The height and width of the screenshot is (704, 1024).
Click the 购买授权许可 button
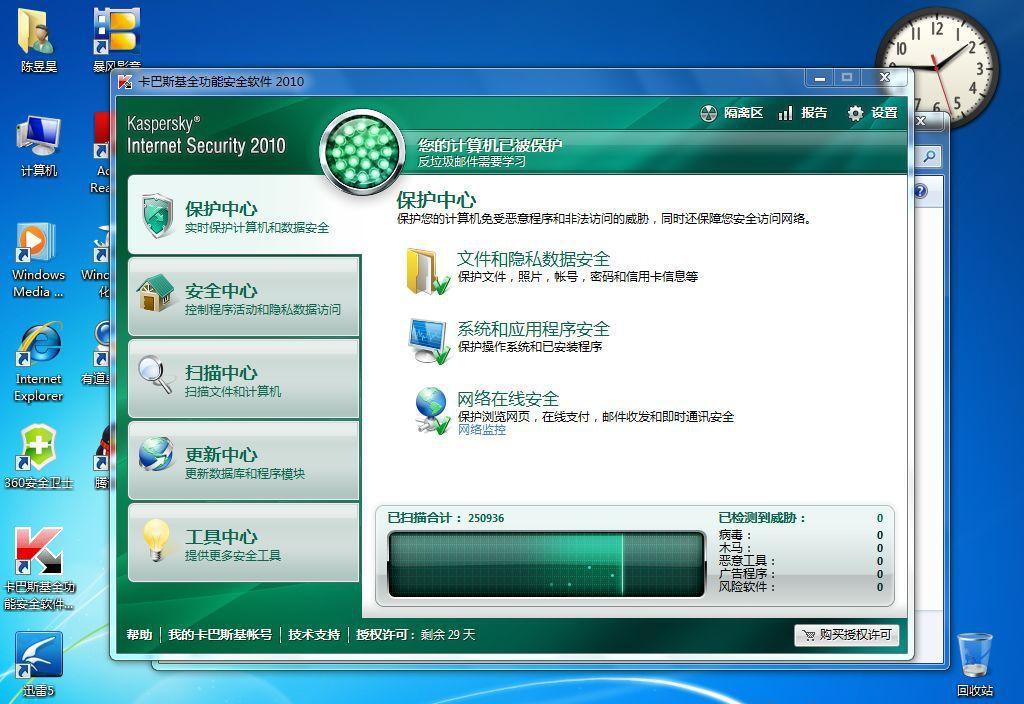tap(845, 635)
